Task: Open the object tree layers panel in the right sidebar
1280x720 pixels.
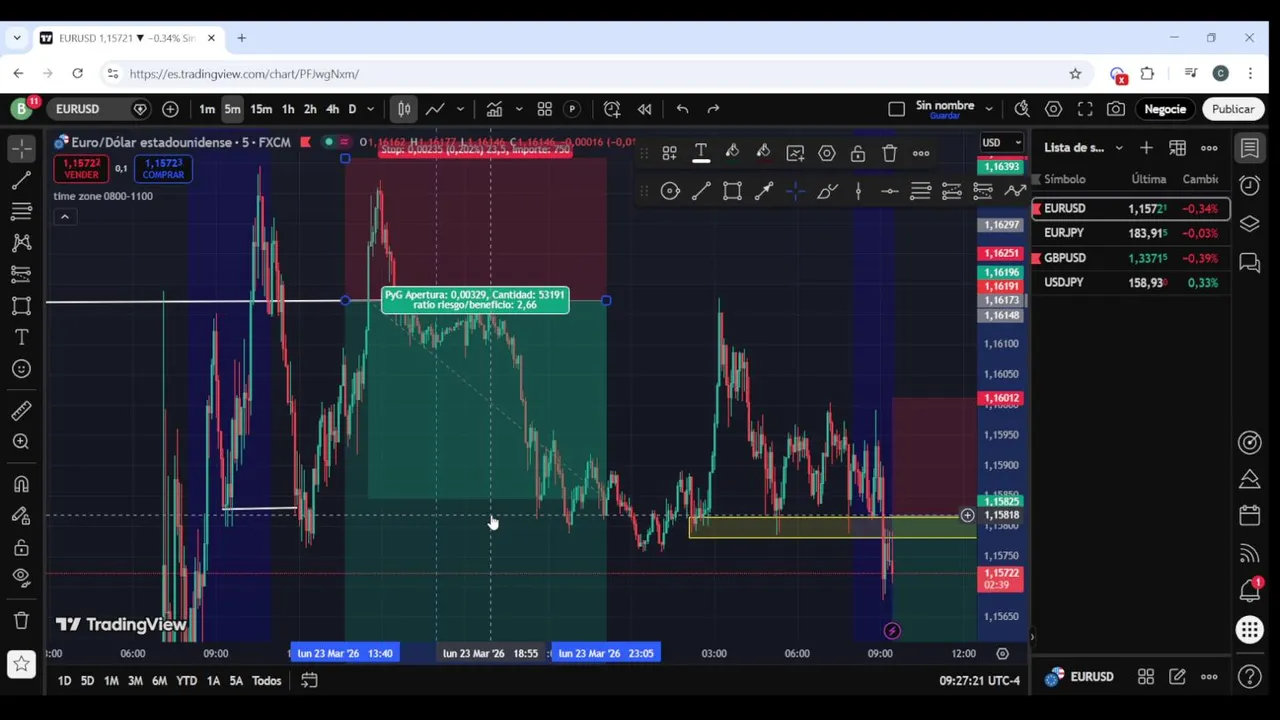Action: pyautogui.click(x=1249, y=224)
